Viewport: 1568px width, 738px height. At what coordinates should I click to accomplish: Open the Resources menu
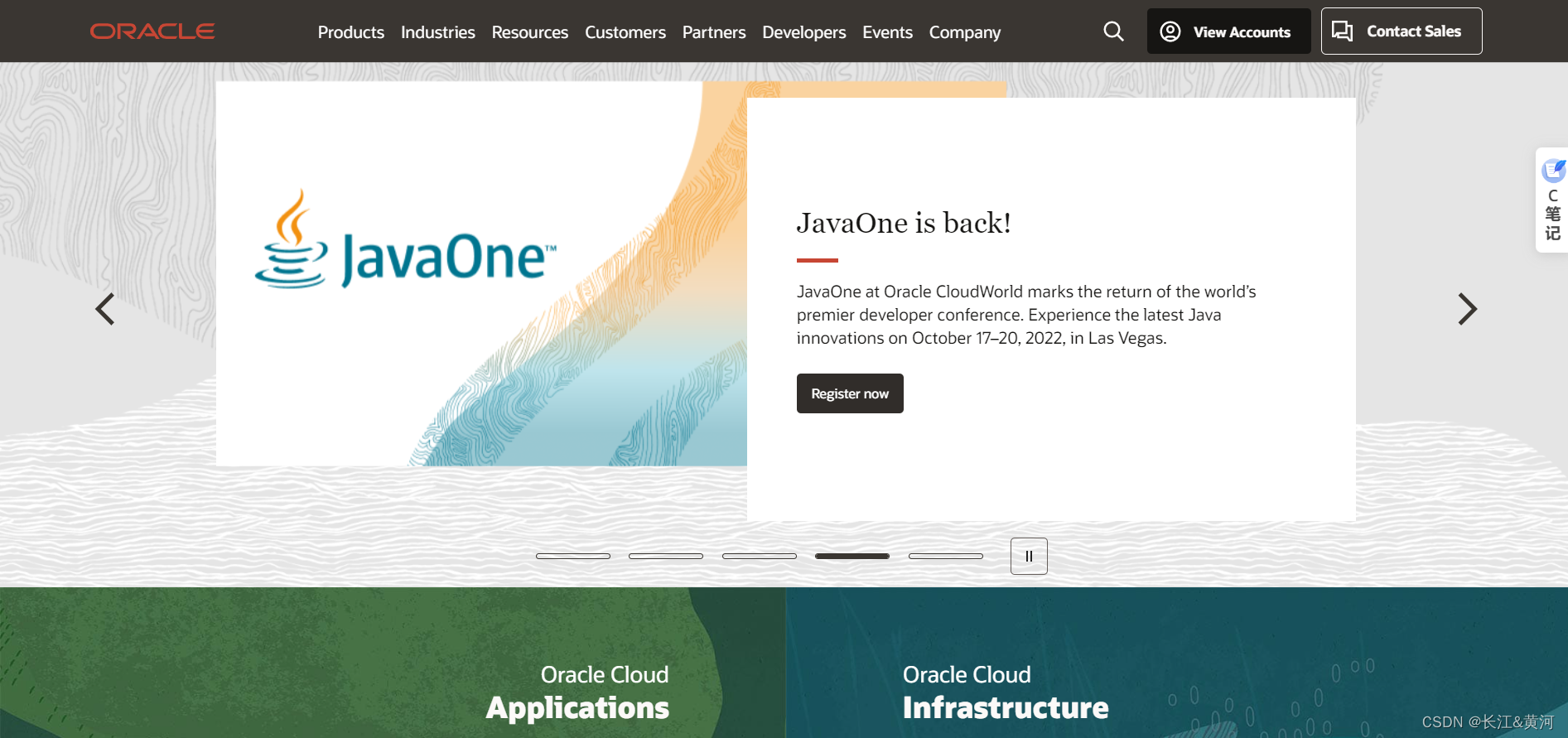click(530, 32)
